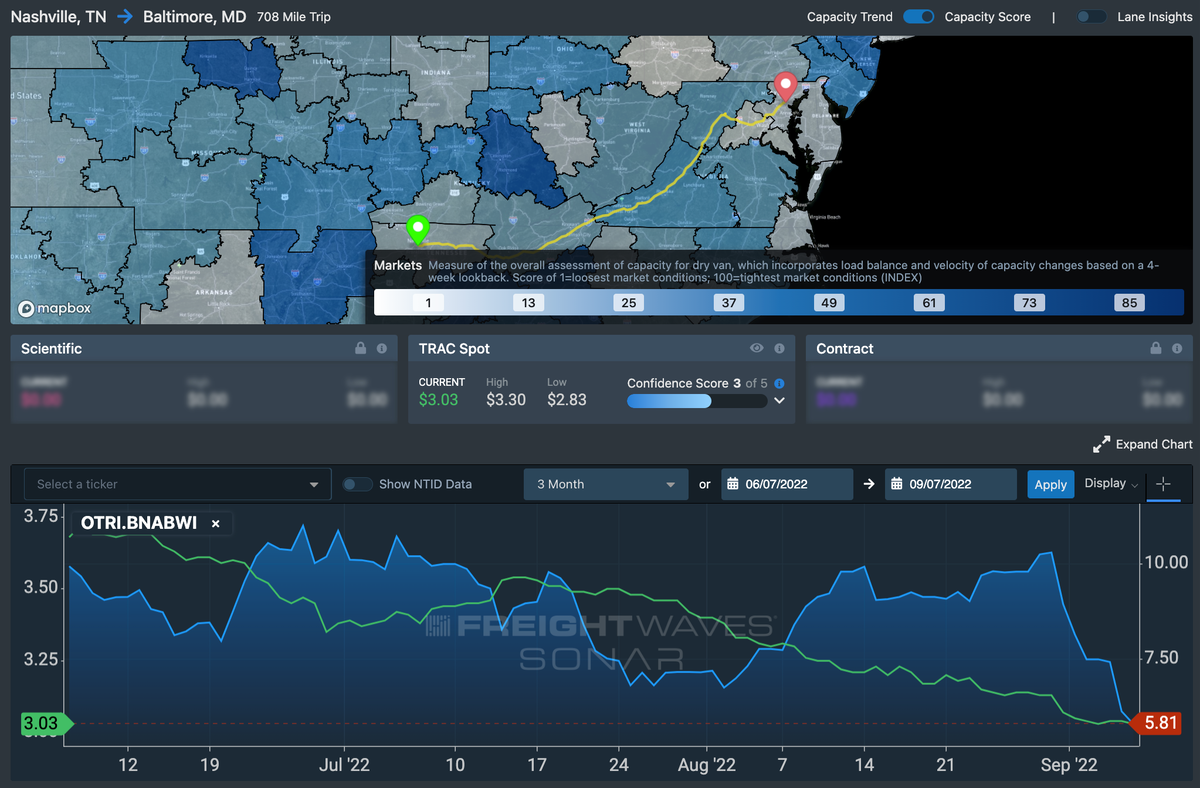
Task: Open the info icon on the Contract card
Action: 1176,348
